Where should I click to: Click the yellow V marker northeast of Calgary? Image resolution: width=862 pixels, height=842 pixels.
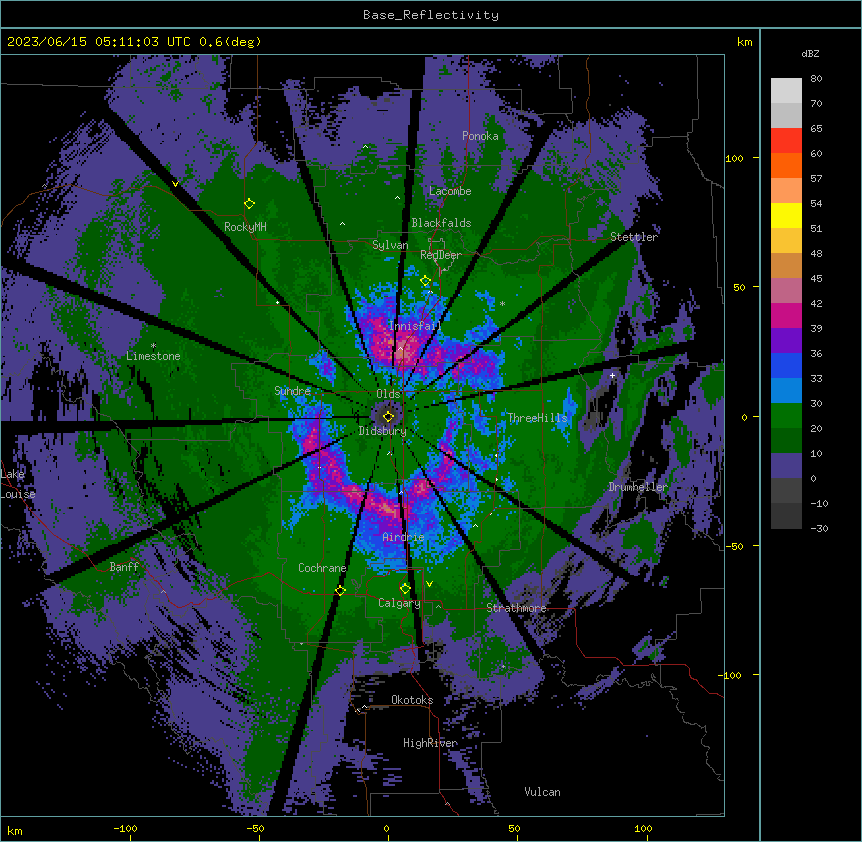coord(429,584)
